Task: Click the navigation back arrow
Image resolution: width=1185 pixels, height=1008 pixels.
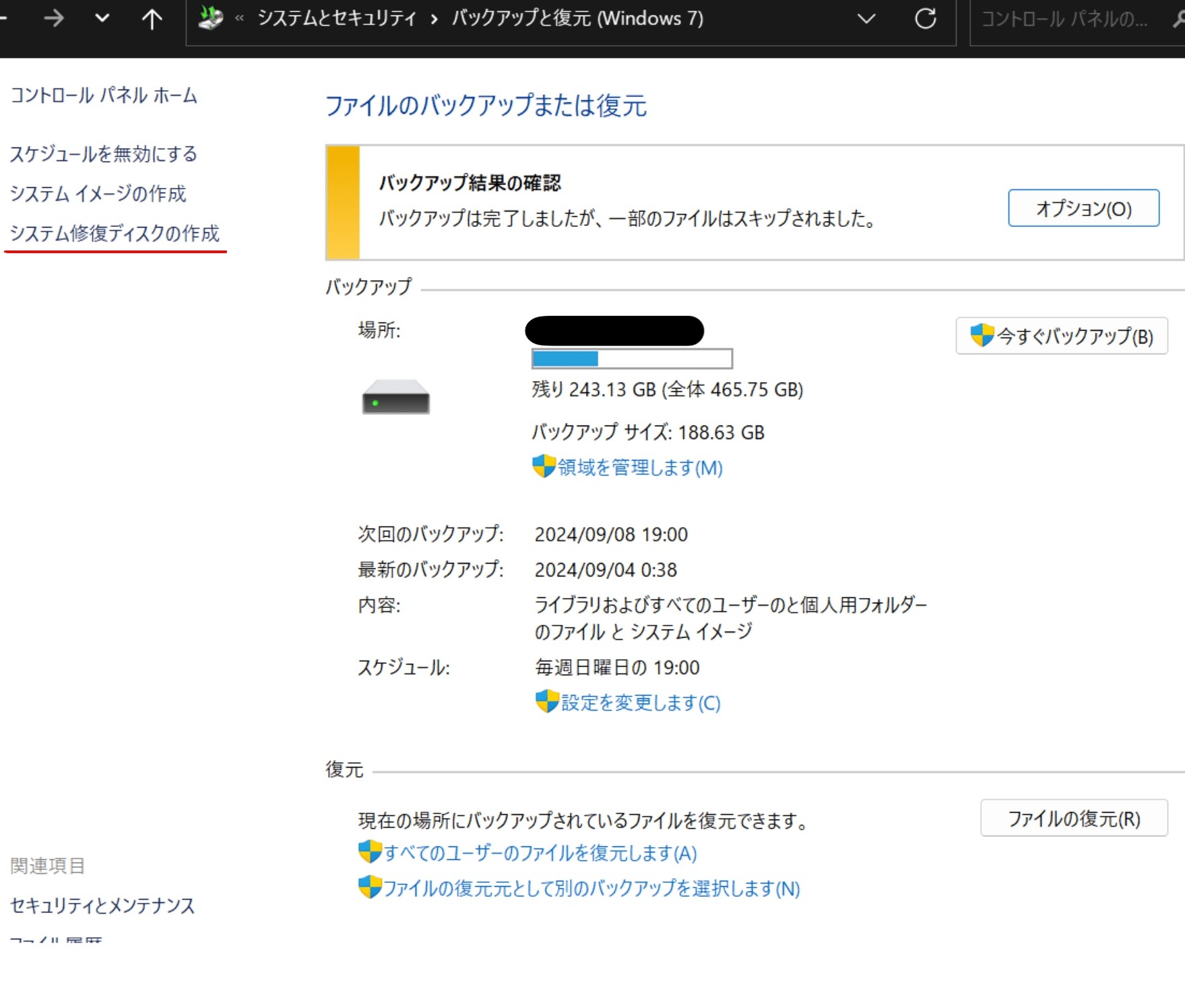Action: pyautogui.click(x=5, y=19)
